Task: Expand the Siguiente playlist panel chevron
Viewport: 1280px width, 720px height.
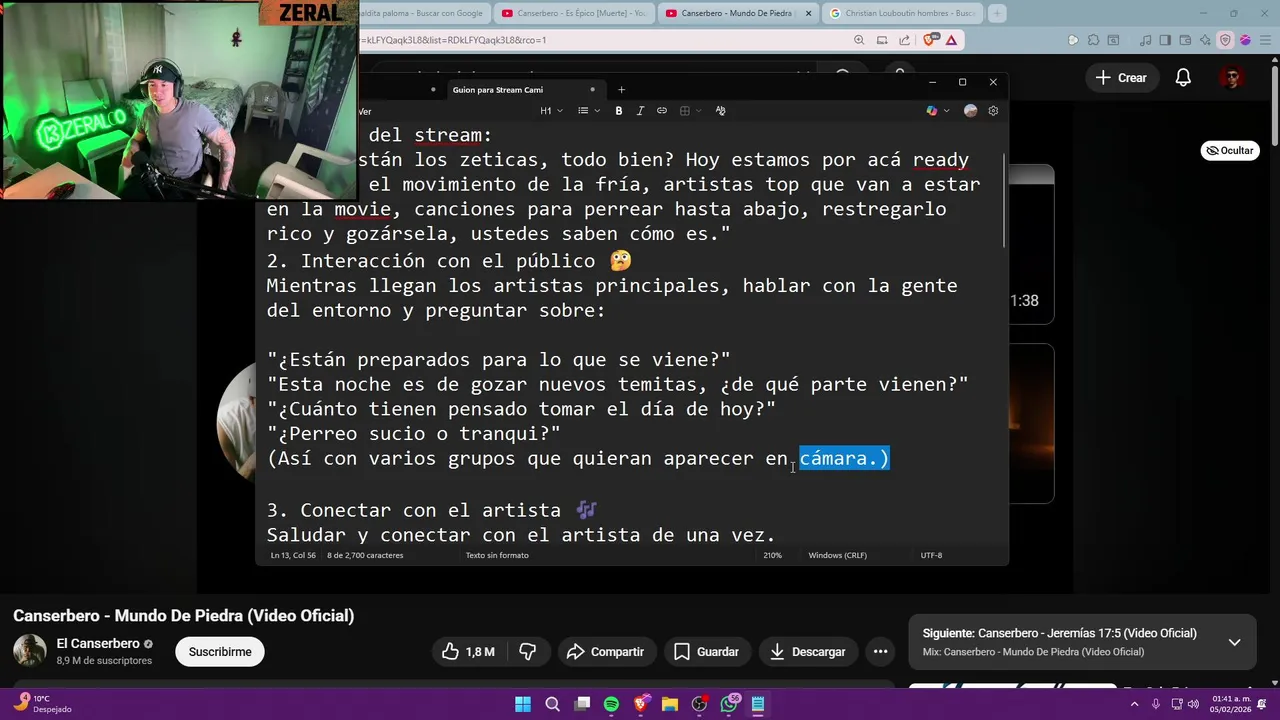Action: click(x=1234, y=642)
